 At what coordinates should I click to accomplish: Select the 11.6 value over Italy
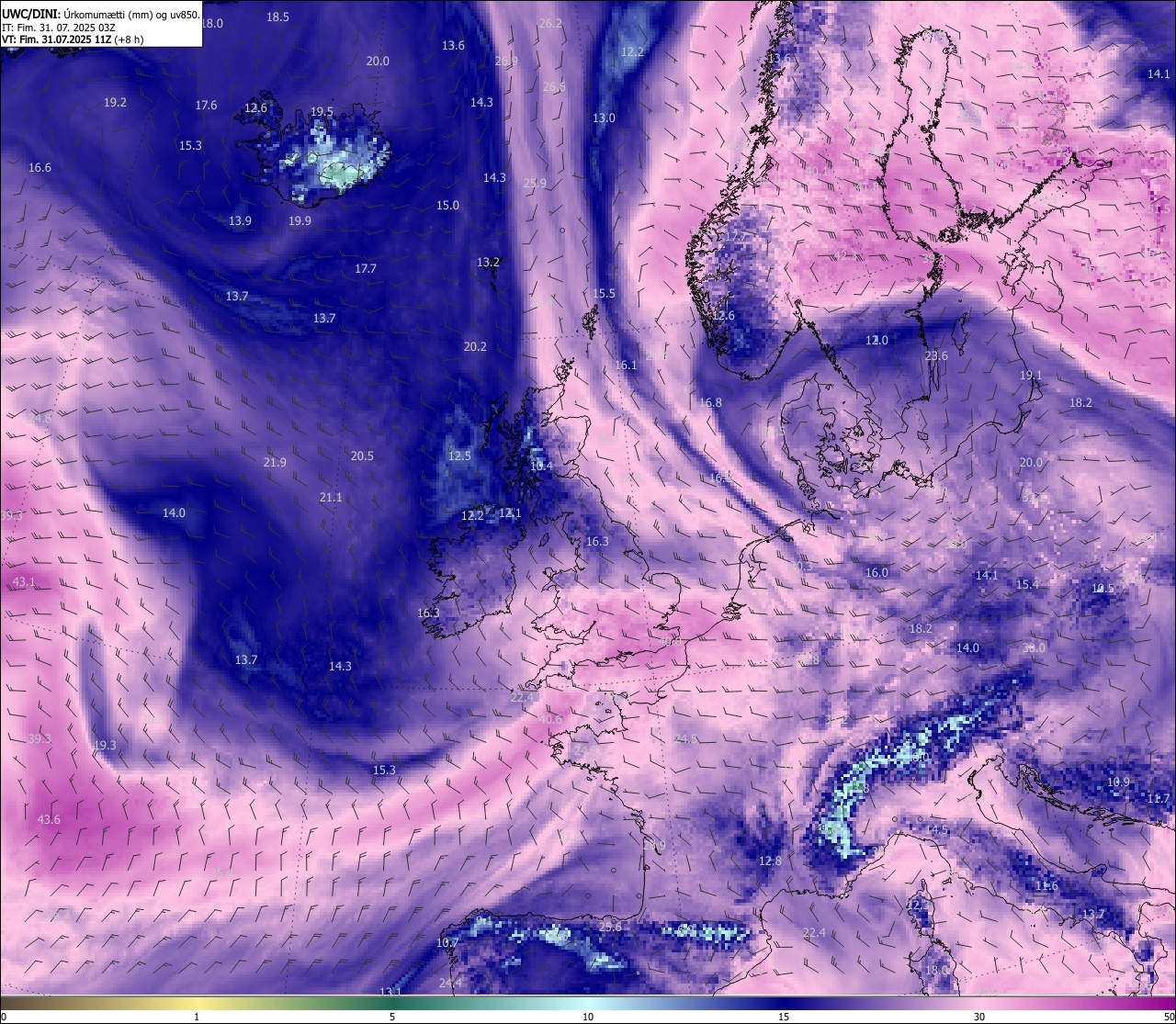point(1046,885)
